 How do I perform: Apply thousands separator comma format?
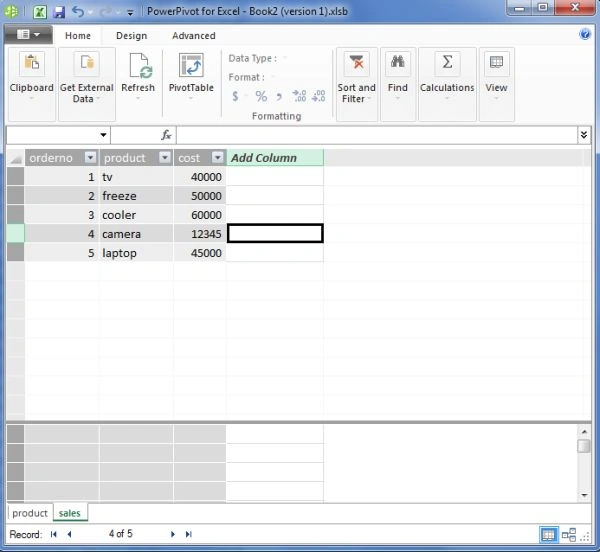[x=279, y=96]
